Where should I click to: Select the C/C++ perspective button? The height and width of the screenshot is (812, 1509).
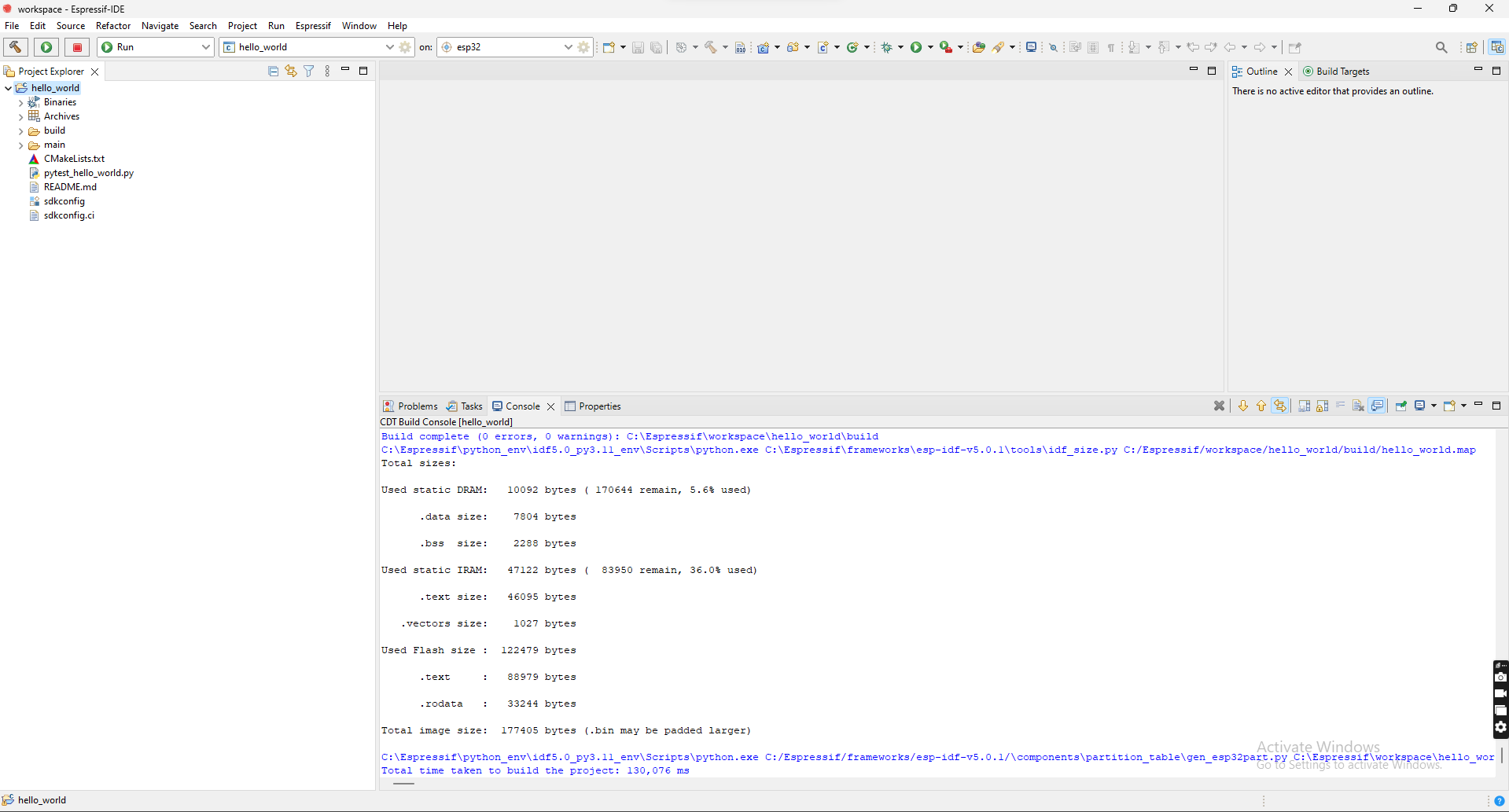click(1497, 47)
